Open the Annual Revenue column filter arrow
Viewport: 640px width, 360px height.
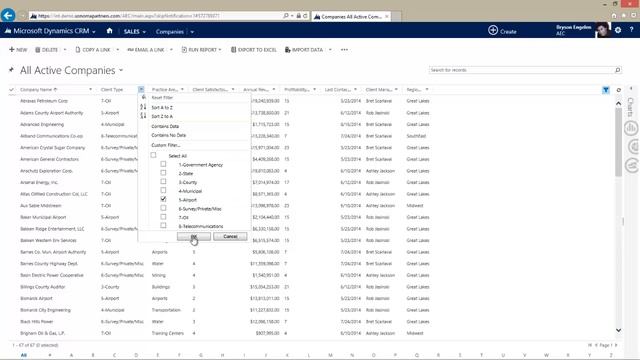(x=273, y=89)
